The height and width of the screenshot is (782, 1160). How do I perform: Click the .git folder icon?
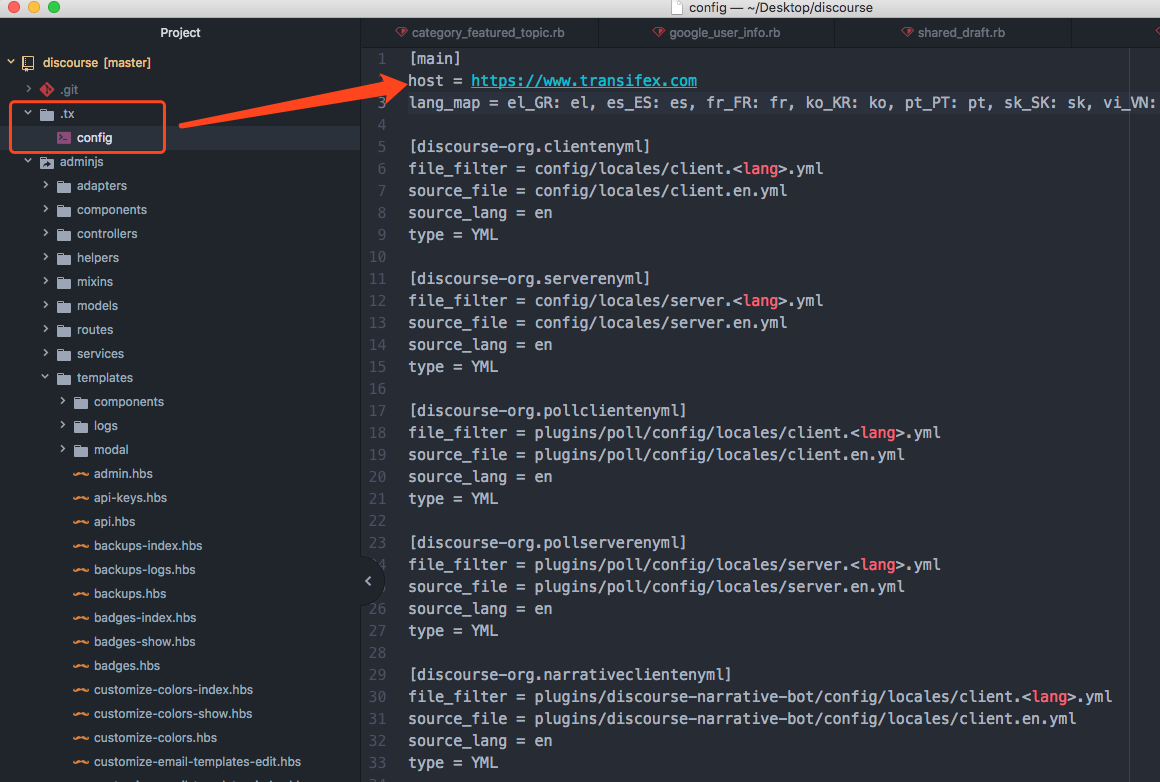(46, 90)
